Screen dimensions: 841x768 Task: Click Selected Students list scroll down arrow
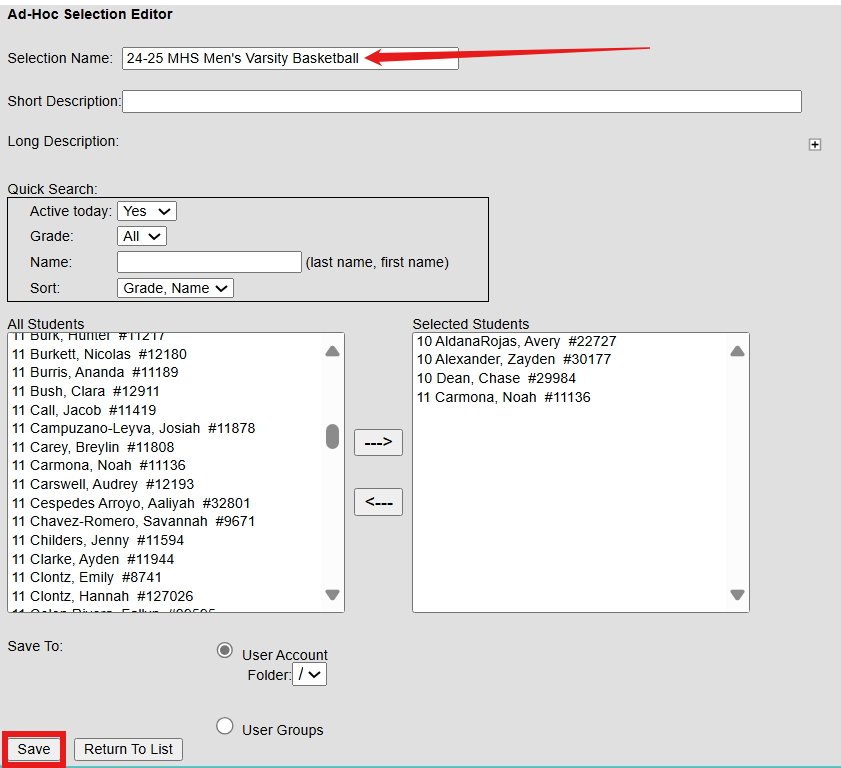pyautogui.click(x=737, y=594)
